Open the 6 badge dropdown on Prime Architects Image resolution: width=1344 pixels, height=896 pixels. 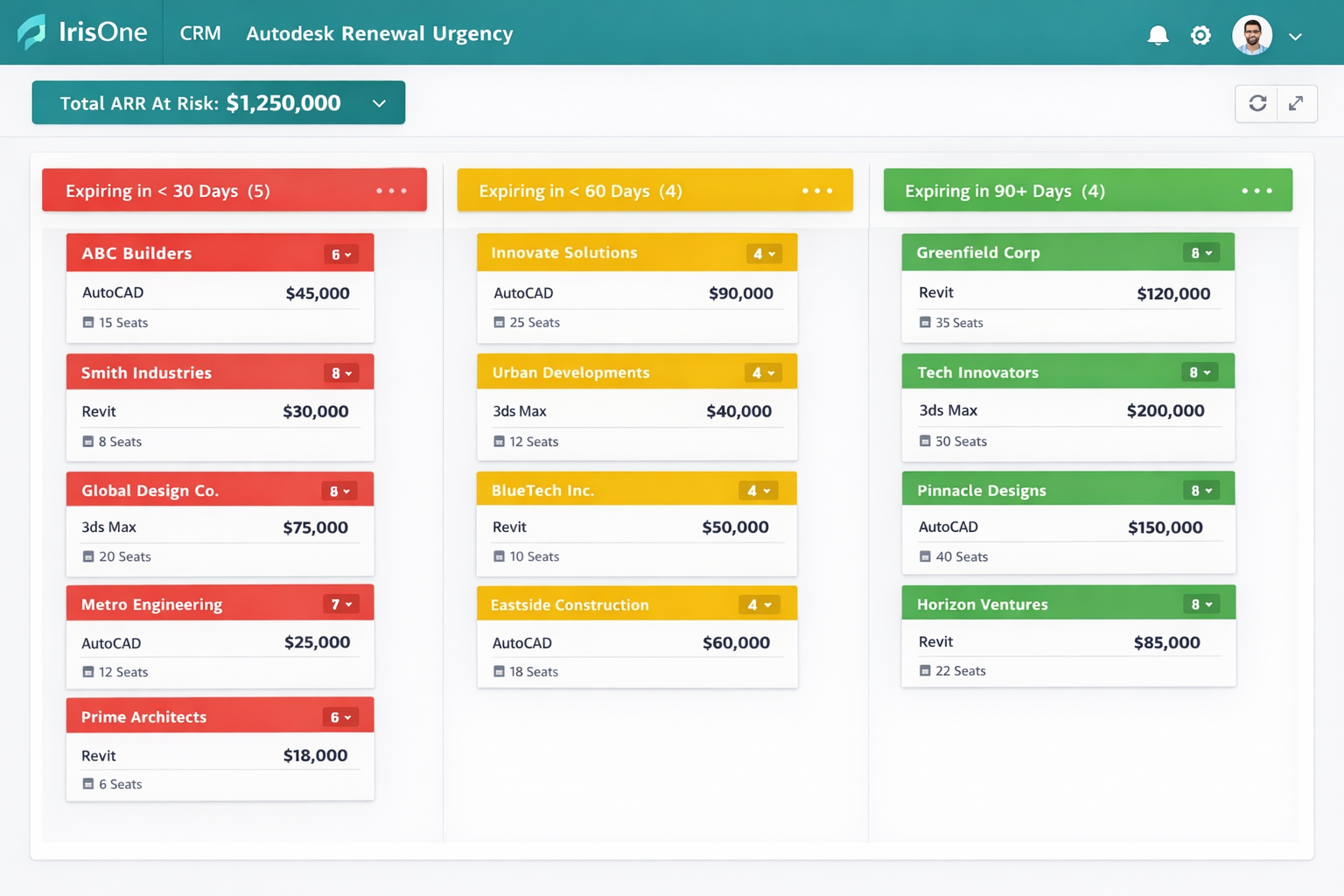coord(340,717)
